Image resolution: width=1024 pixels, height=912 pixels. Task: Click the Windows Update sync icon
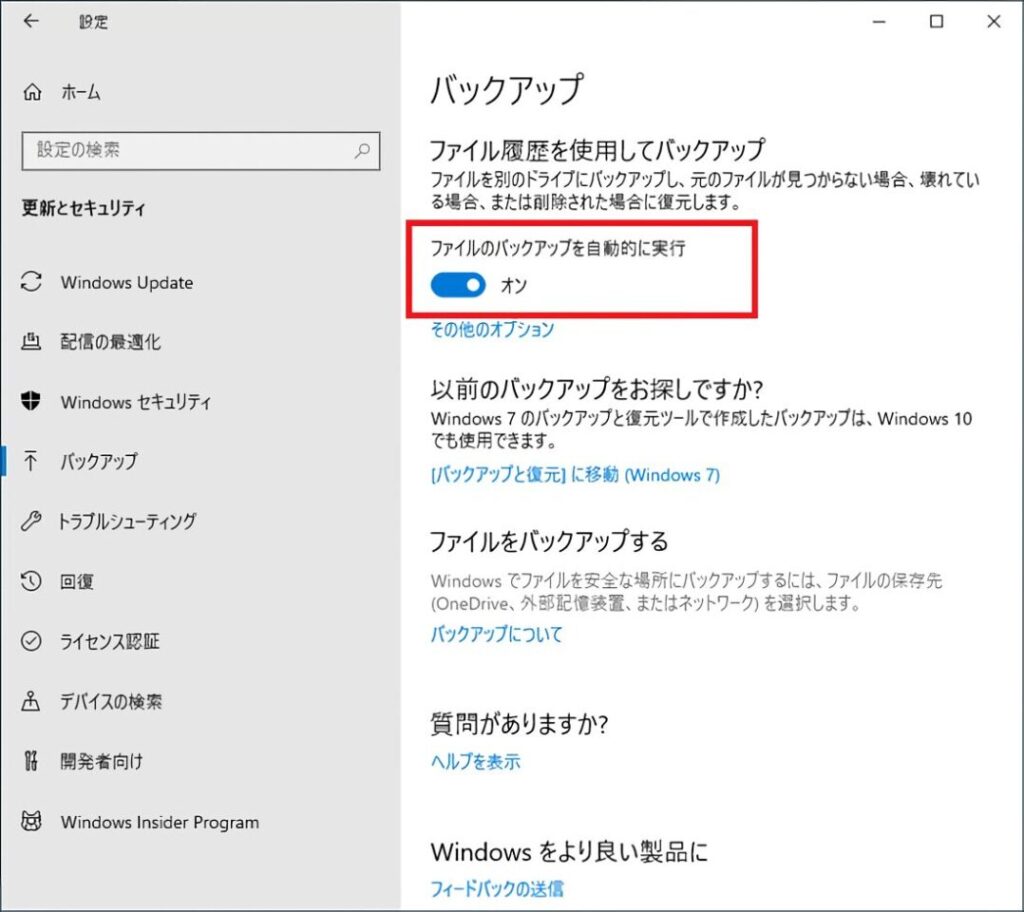point(32,282)
